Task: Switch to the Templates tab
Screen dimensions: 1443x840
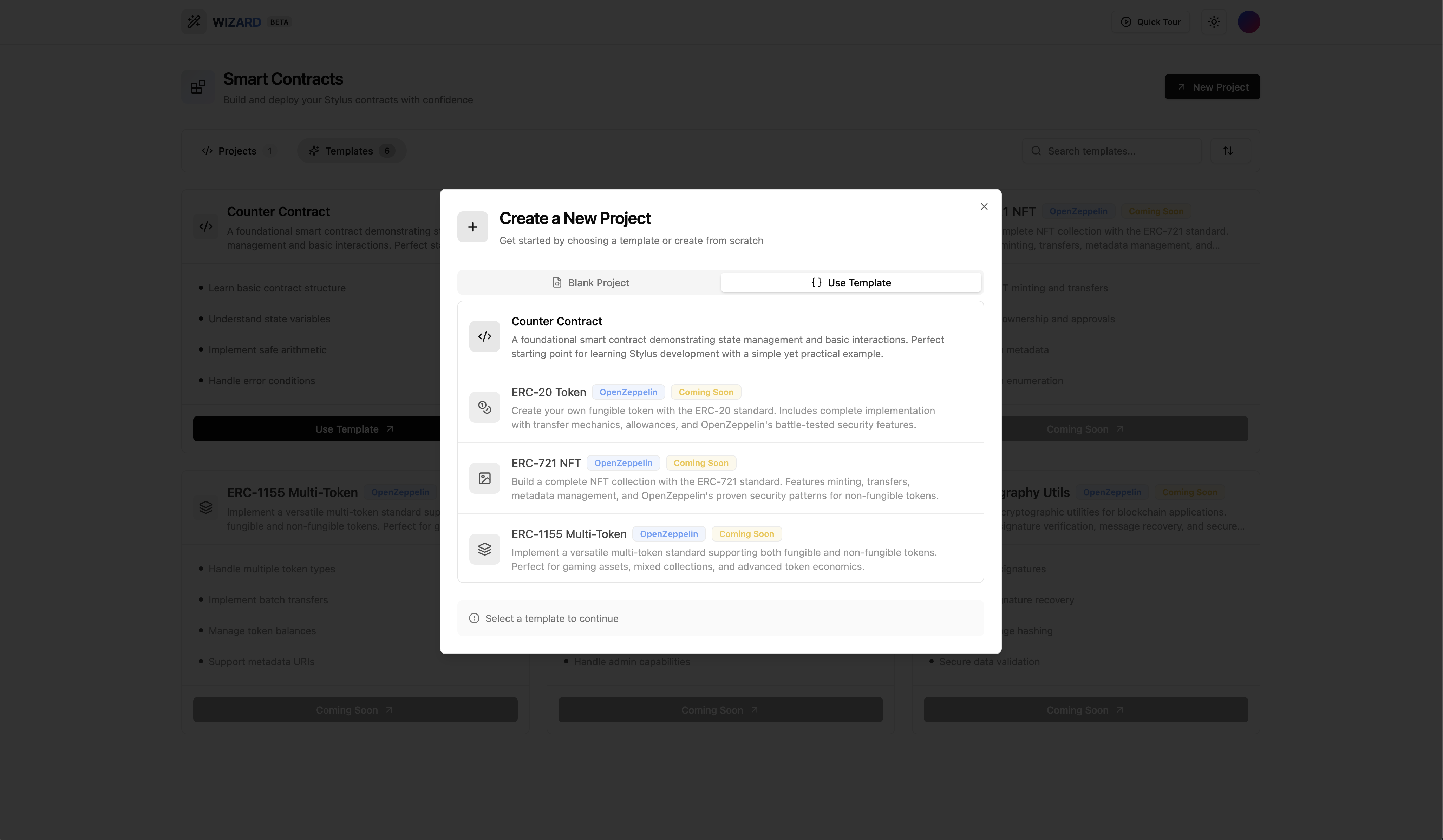Action: click(x=351, y=151)
